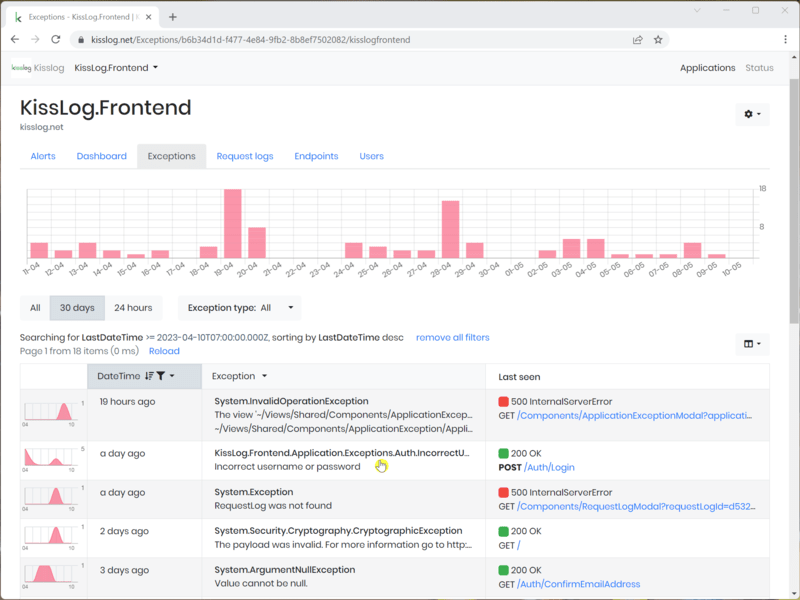Screen dimensions: 800x600
Task: Click the Kisslog logo in navbar
Action: point(37,68)
